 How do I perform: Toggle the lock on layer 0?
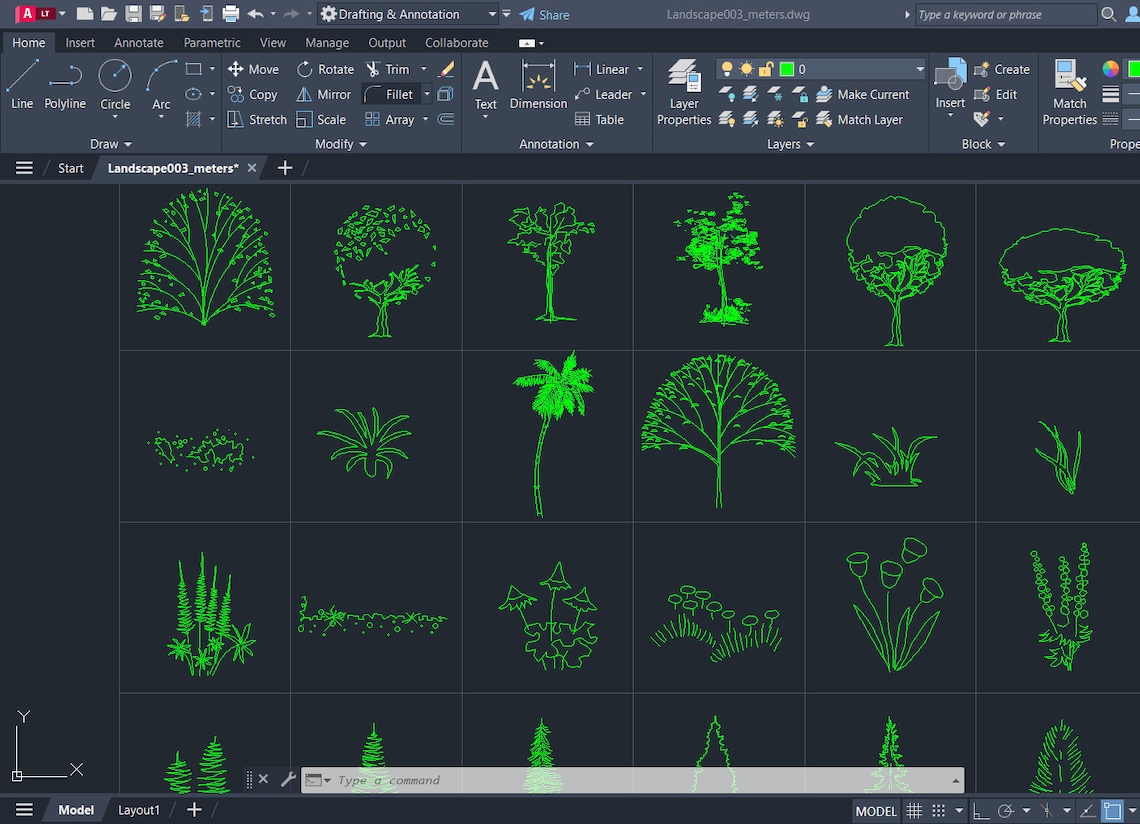point(765,68)
